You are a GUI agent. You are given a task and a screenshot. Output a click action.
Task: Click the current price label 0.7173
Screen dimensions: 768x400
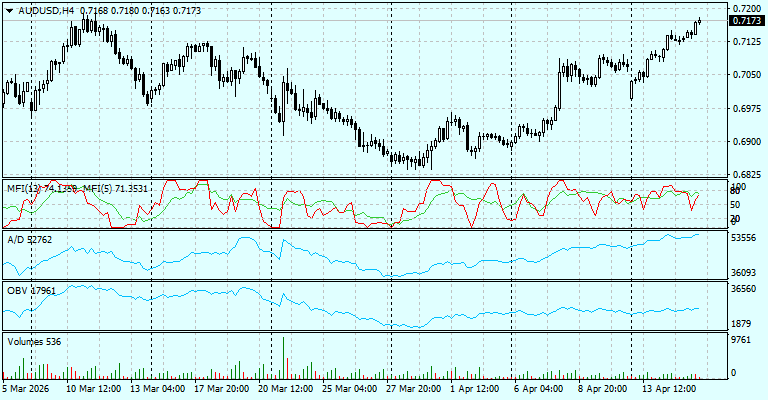click(x=747, y=21)
